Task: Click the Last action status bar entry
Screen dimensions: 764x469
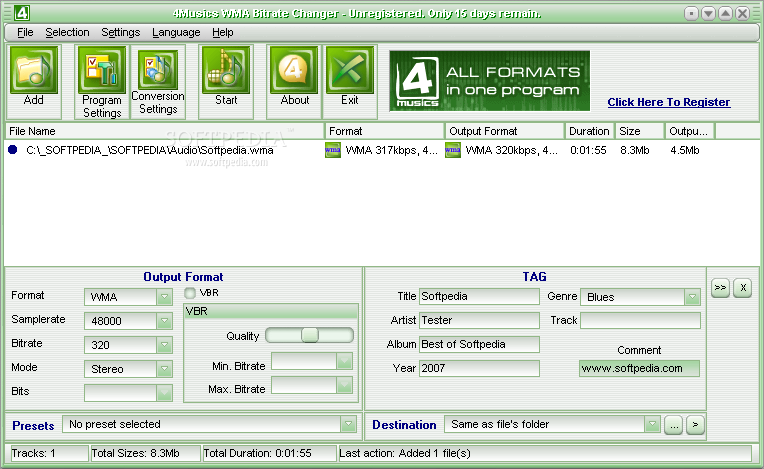Action: point(545,453)
